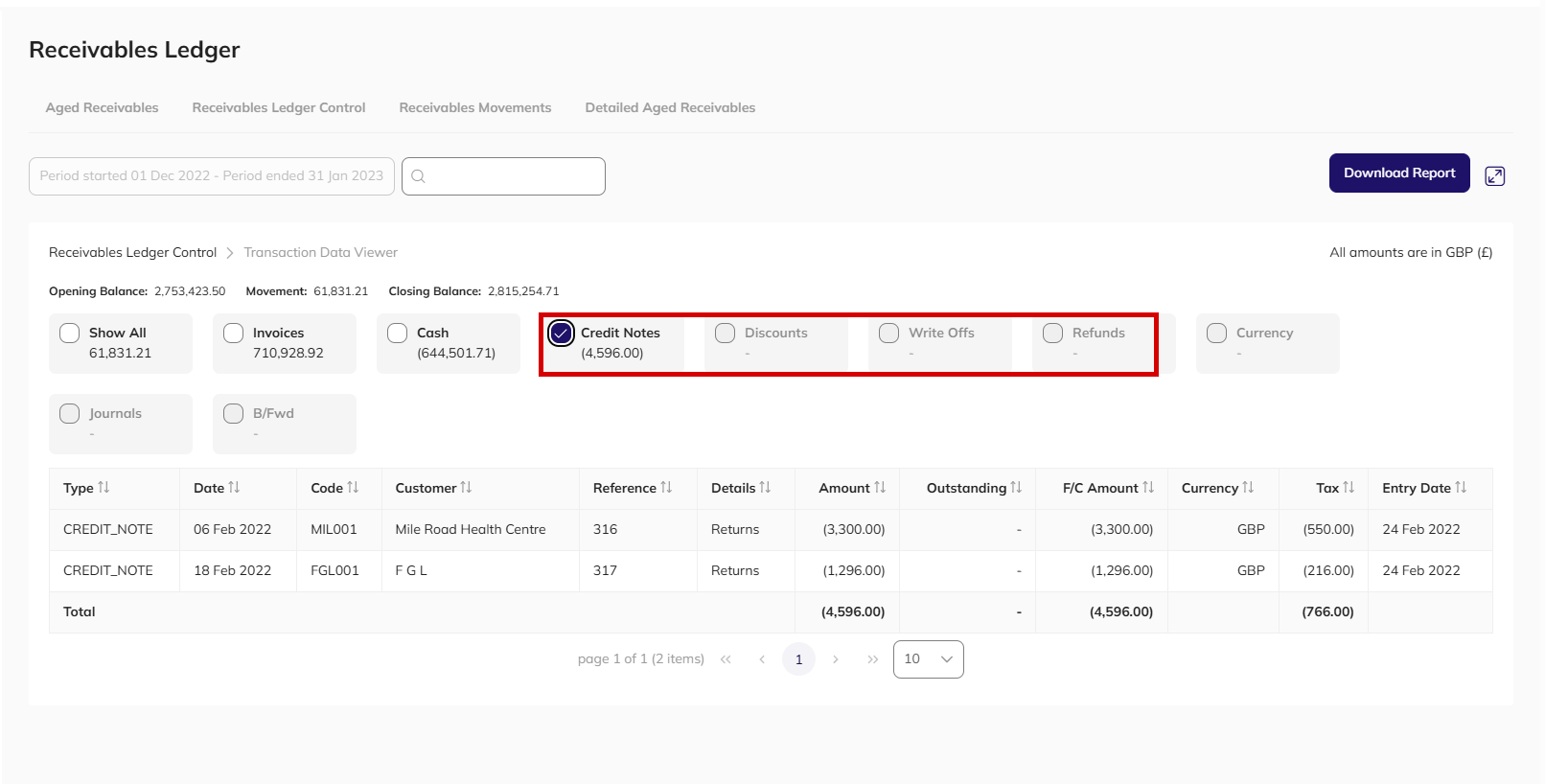This screenshot has width=1545, height=784.
Task: Check the Cash filter
Action: point(398,333)
